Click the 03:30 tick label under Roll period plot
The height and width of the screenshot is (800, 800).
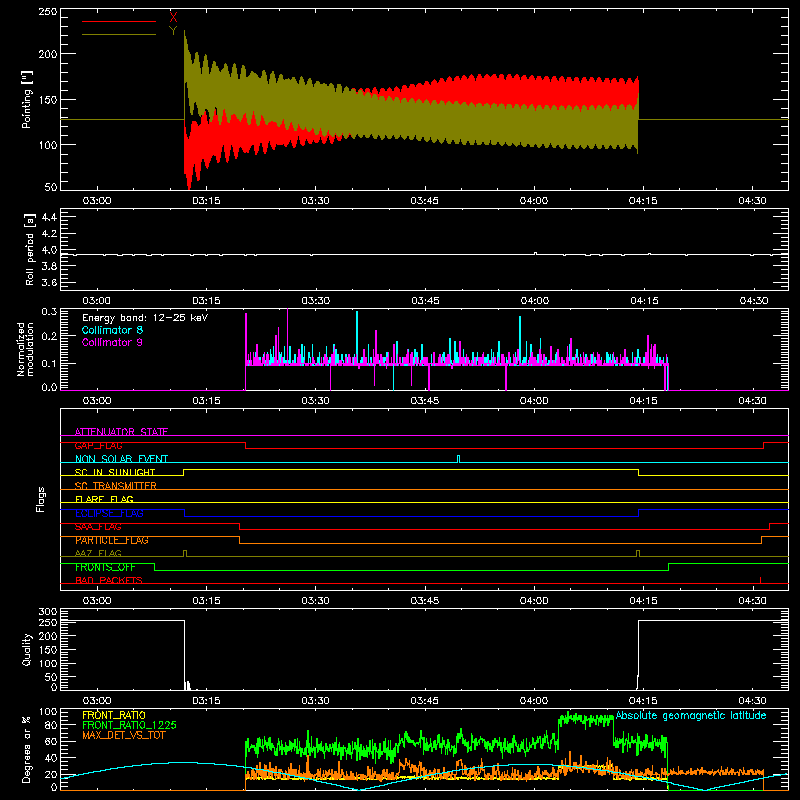coord(315,301)
